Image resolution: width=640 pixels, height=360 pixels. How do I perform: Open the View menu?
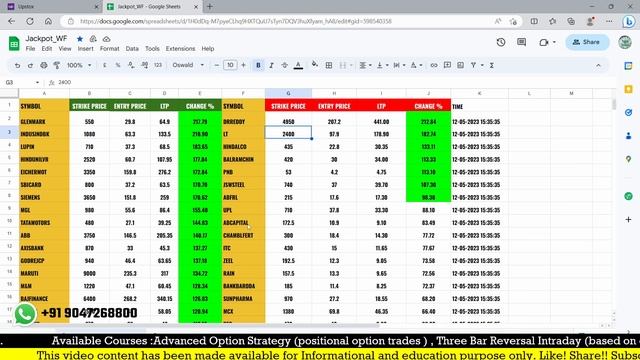[64, 49]
